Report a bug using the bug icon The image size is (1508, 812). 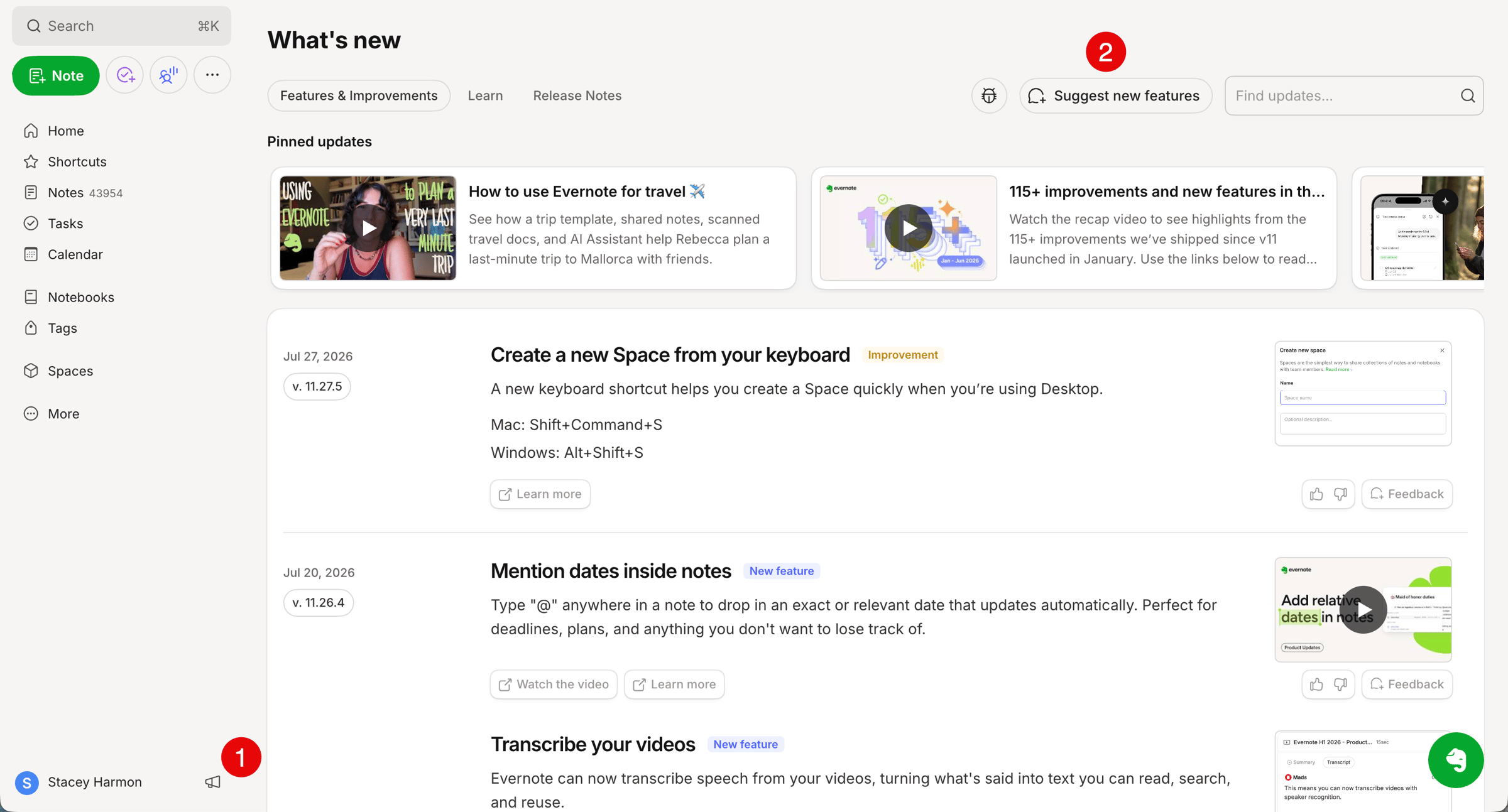pos(989,95)
